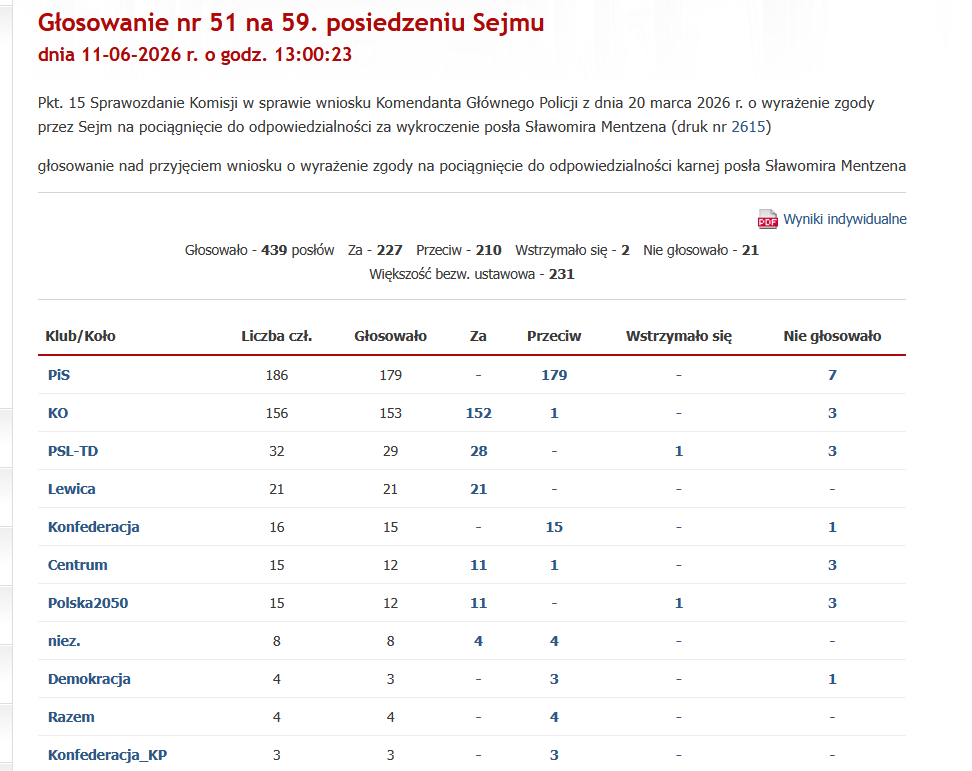Click the Klub/Koło column header

point(81,336)
